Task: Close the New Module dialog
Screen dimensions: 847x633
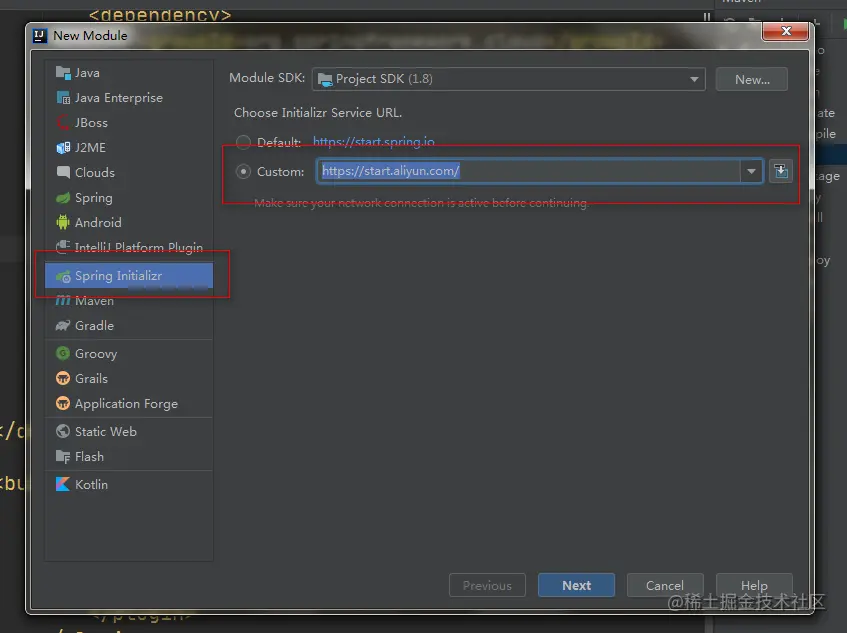Action: coord(786,31)
